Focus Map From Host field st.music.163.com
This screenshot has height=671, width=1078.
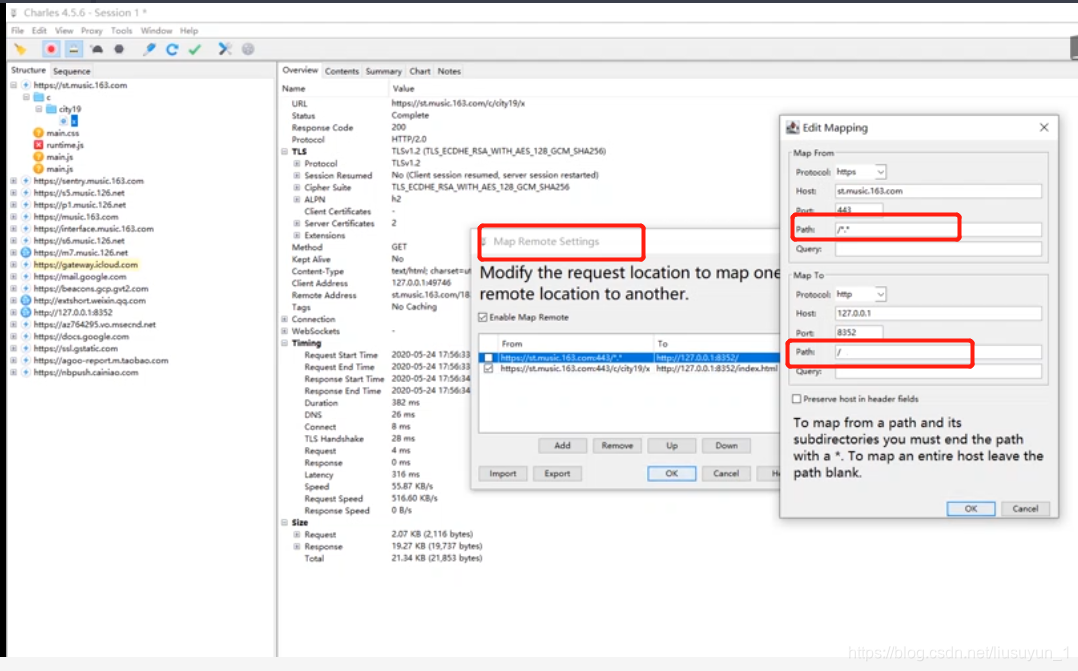[938, 191]
